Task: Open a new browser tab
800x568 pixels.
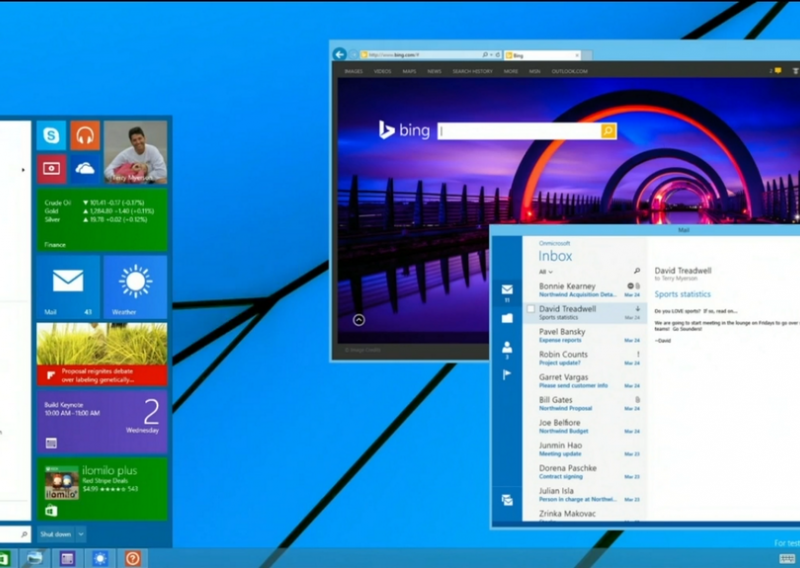Action: 587,55
